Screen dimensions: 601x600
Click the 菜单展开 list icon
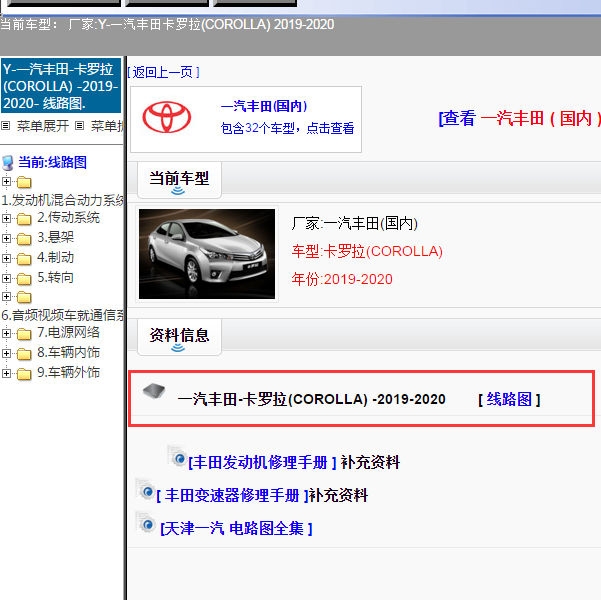[x=5, y=125]
